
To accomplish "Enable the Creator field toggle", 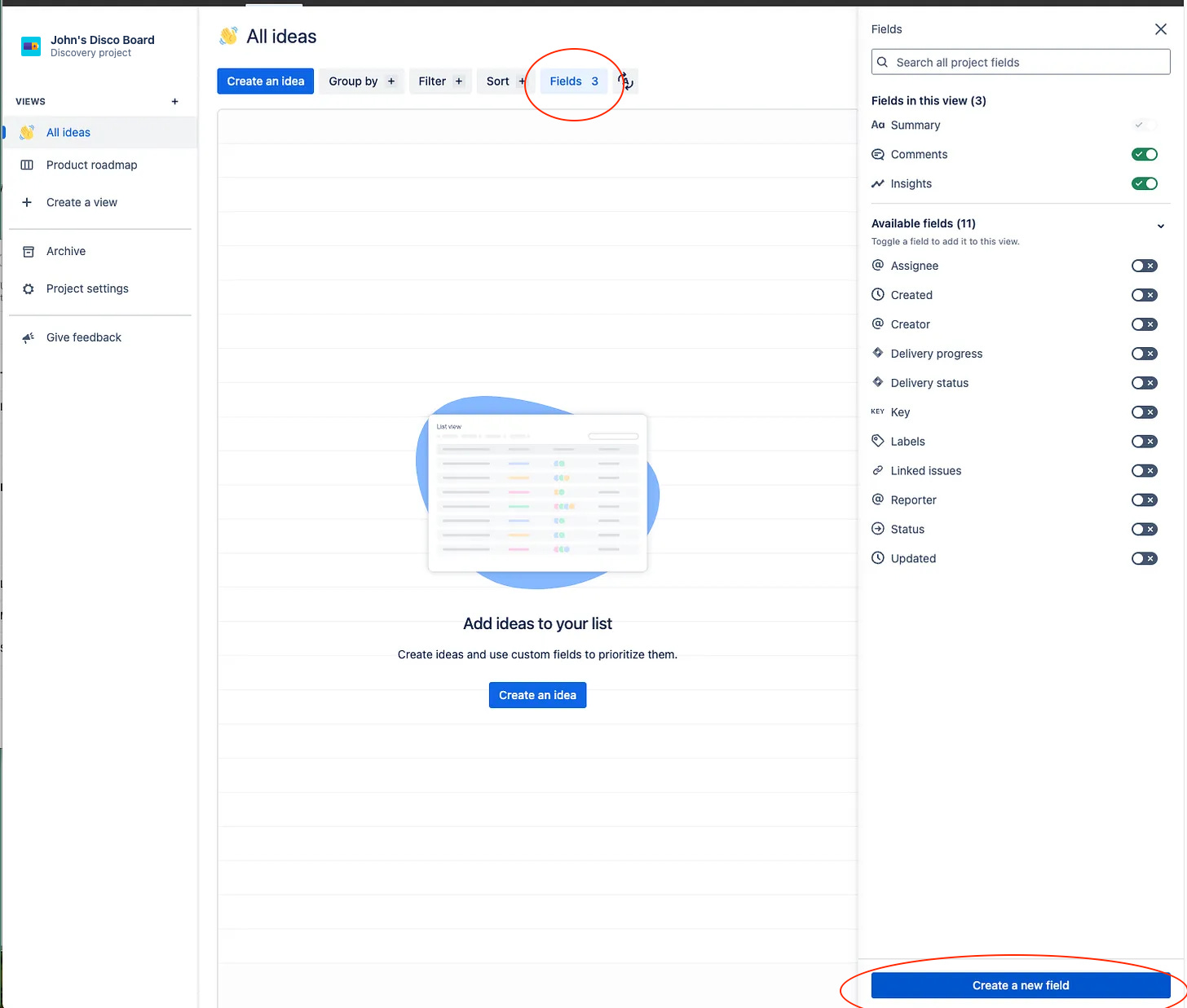I will click(1145, 324).
